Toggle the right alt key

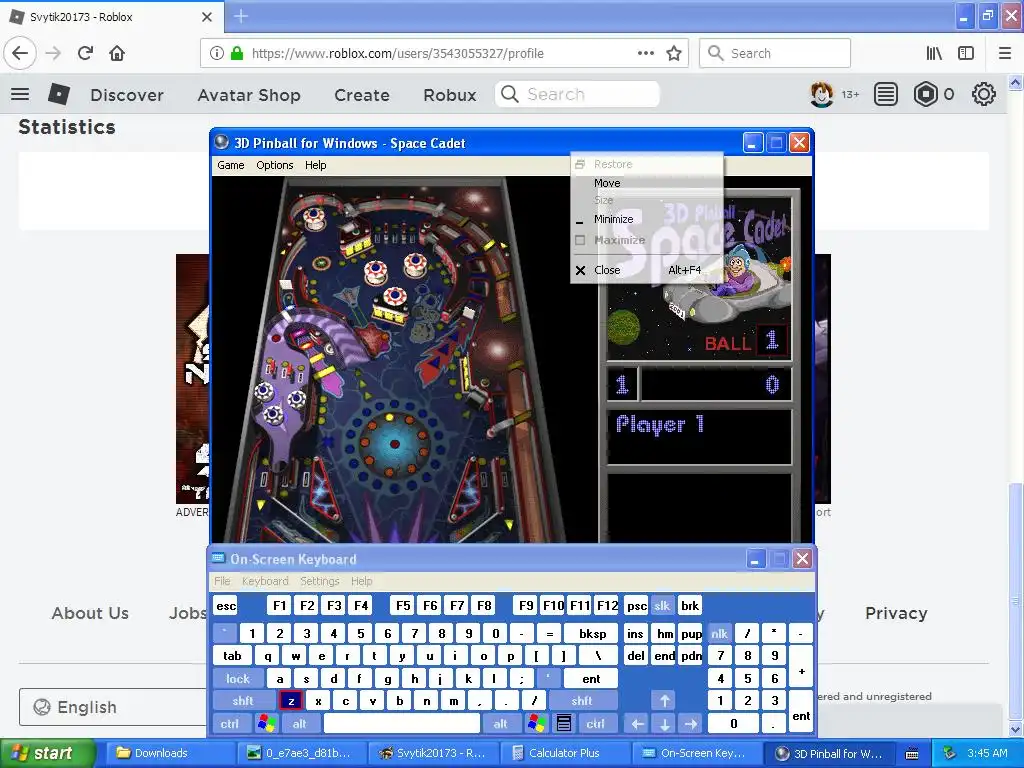coord(500,724)
